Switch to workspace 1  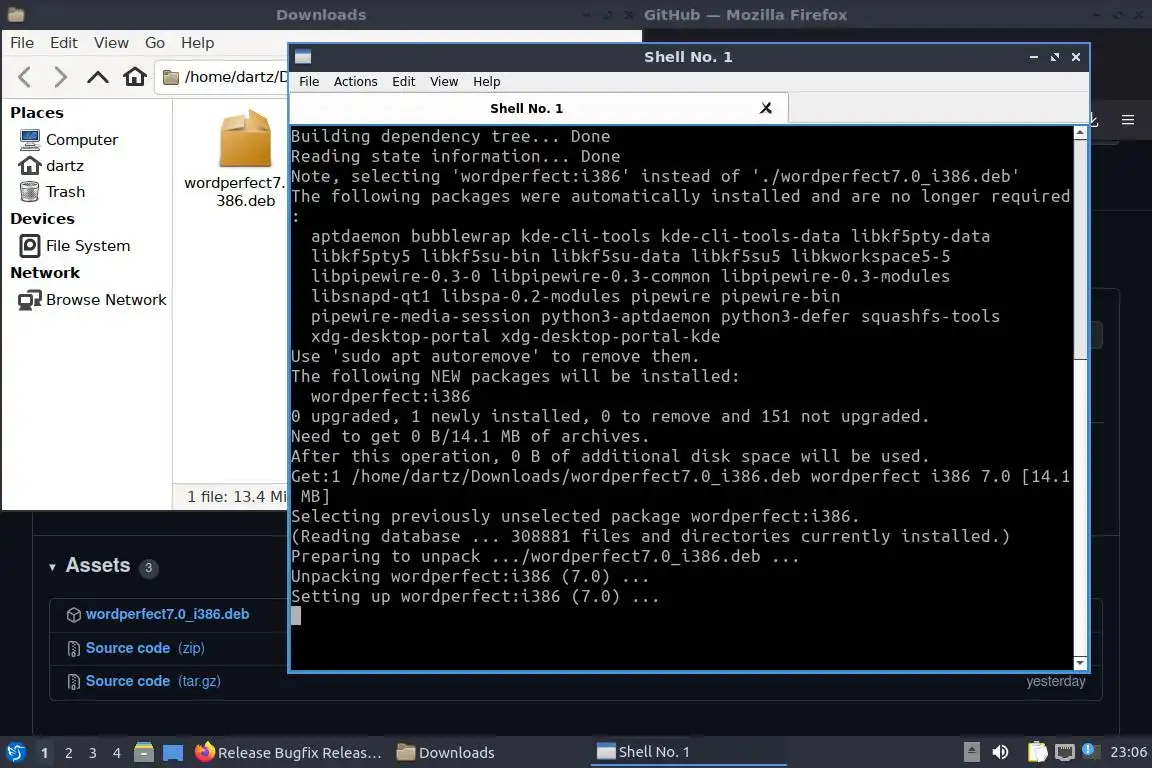point(45,753)
